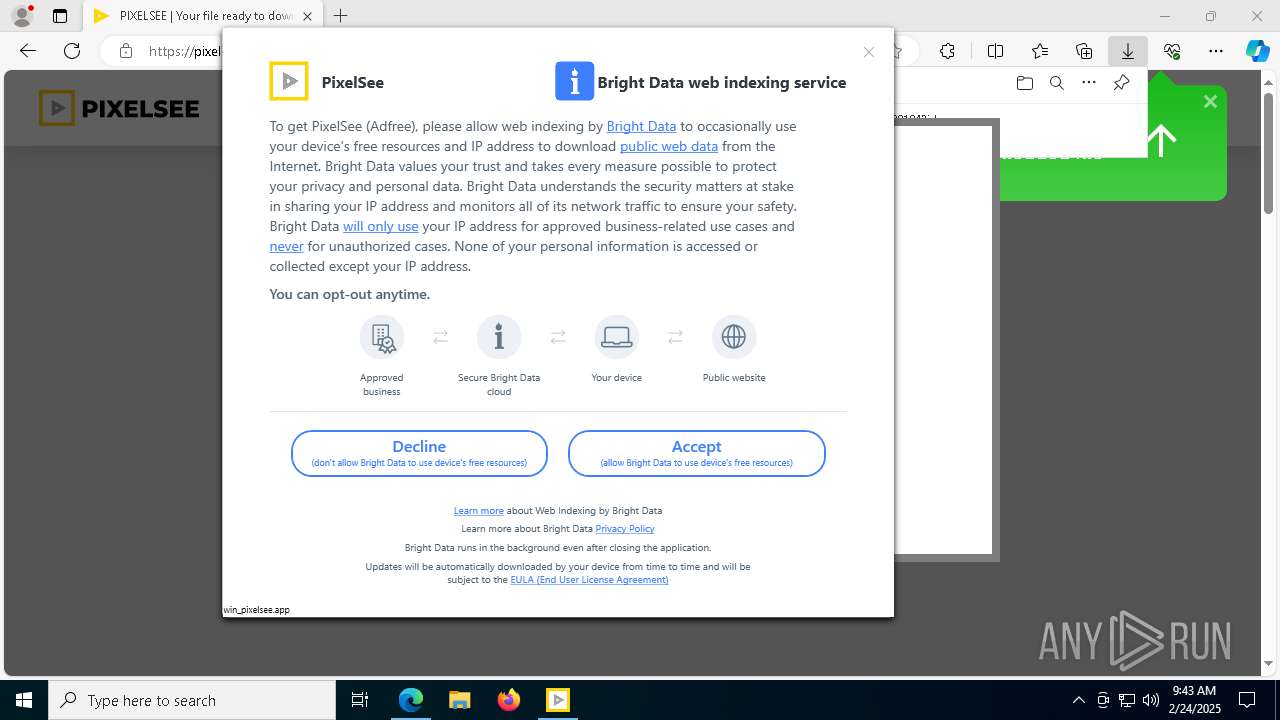Click the Public website globe icon
The image size is (1280, 720).
(x=734, y=337)
